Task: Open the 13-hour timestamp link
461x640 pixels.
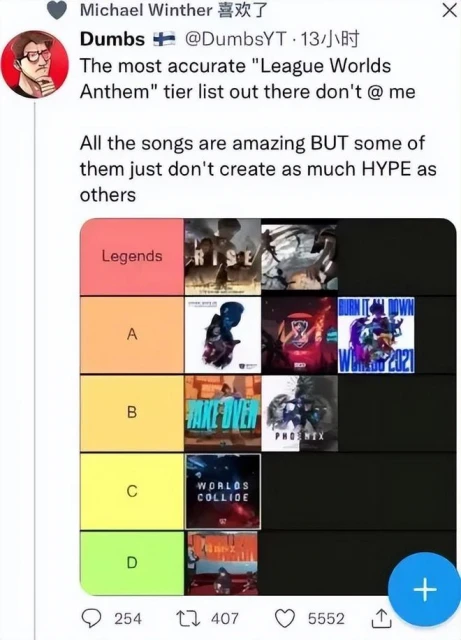Action: tap(330, 39)
